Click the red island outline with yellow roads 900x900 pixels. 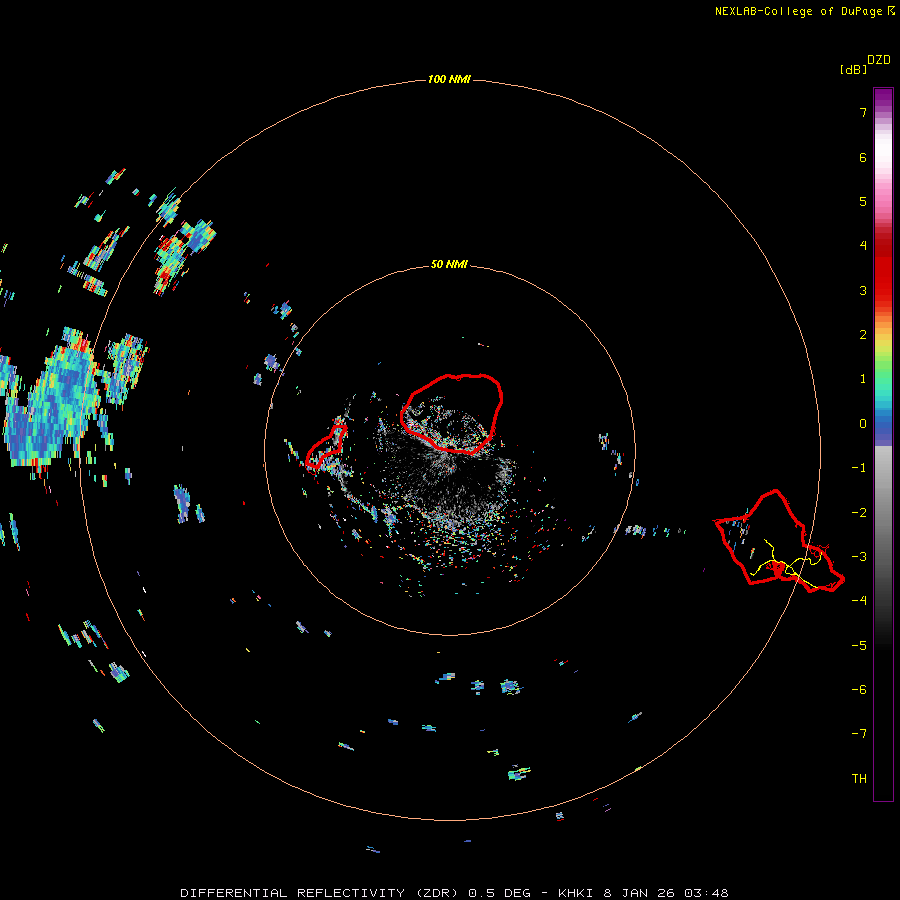point(779,541)
